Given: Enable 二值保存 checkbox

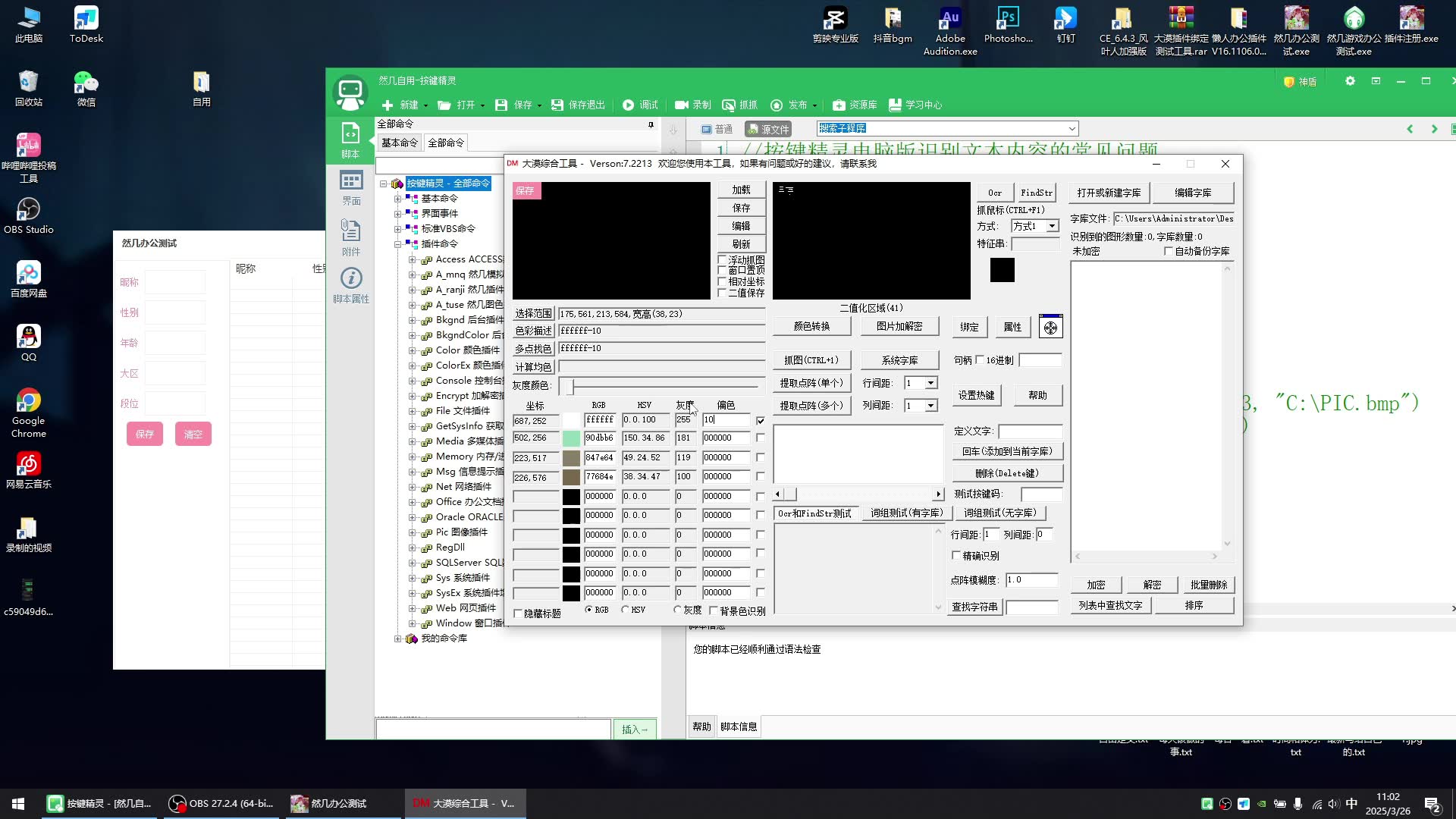Looking at the screenshot, I should click(x=723, y=293).
